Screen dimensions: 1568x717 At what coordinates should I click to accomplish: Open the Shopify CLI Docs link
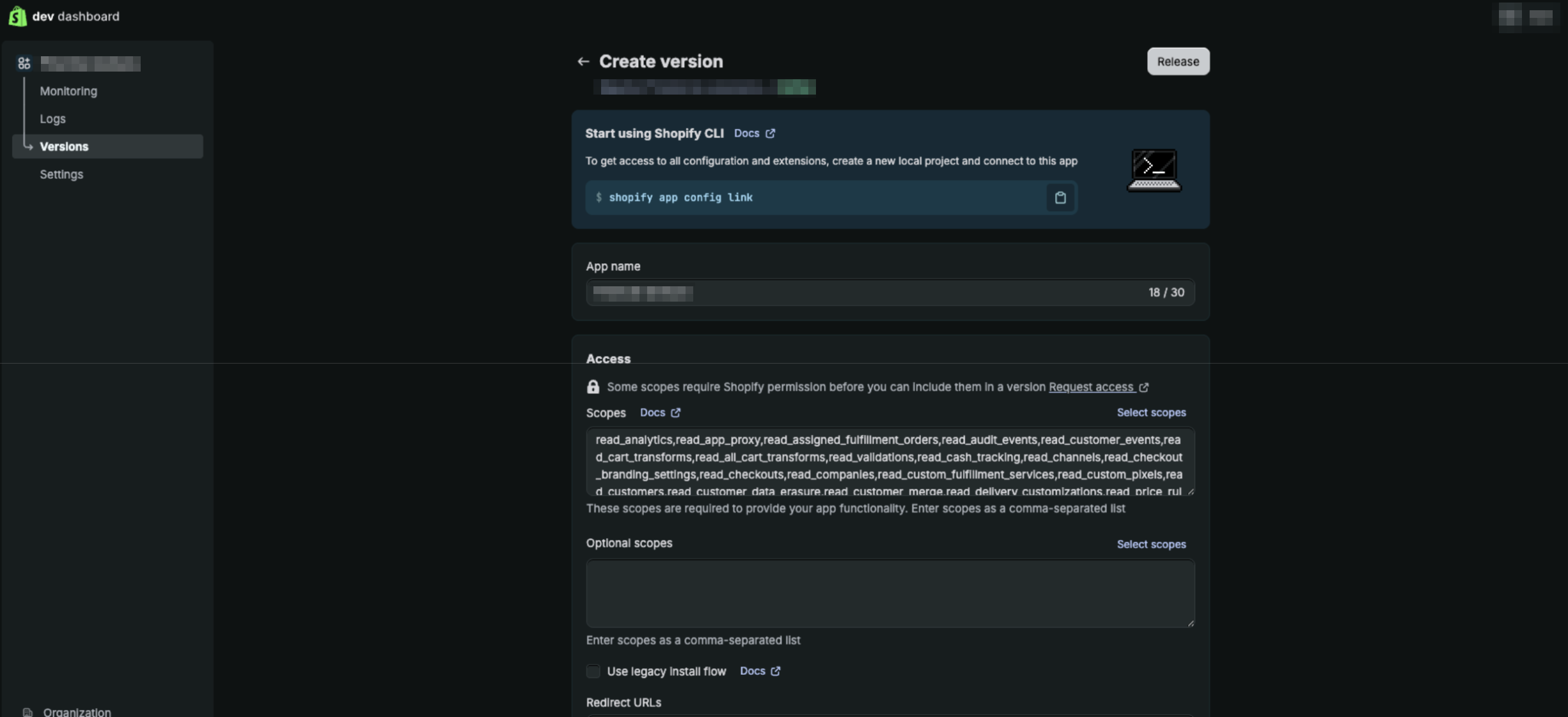pyautogui.click(x=755, y=133)
